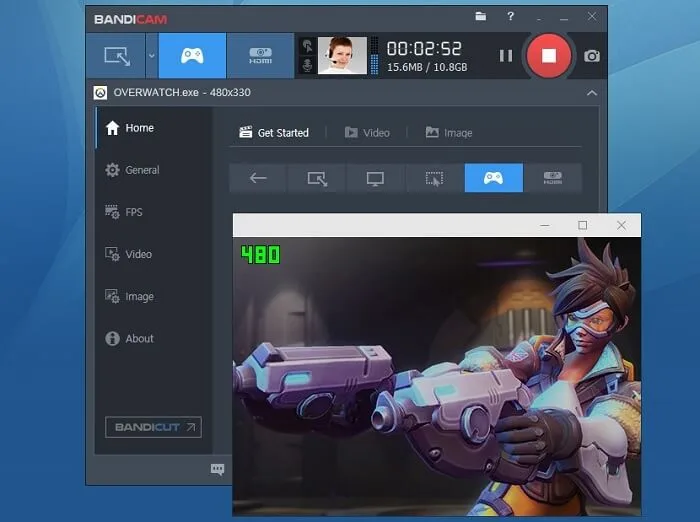Minimize the Overwatch game window

(545, 226)
